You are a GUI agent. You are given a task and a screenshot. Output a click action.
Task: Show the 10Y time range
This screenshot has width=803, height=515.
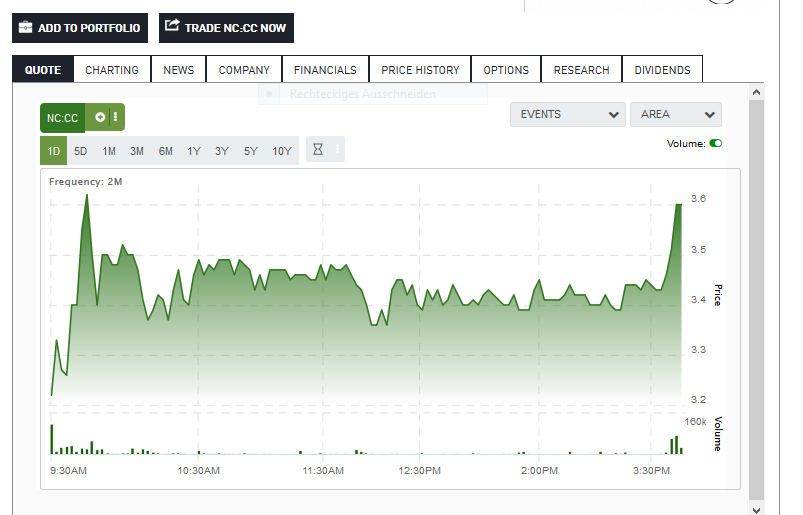(282, 151)
